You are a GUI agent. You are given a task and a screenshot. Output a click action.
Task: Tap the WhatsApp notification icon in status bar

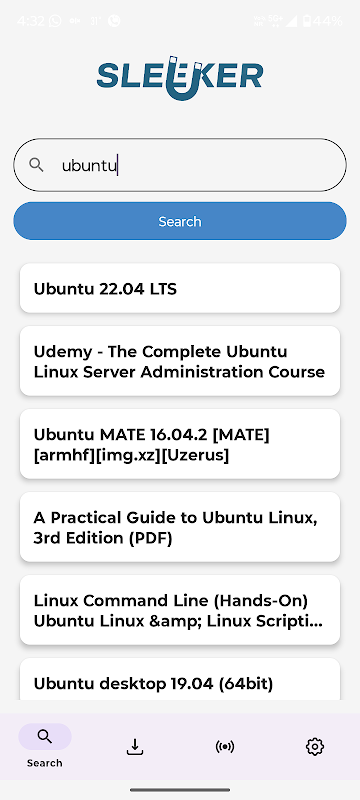click(55, 21)
